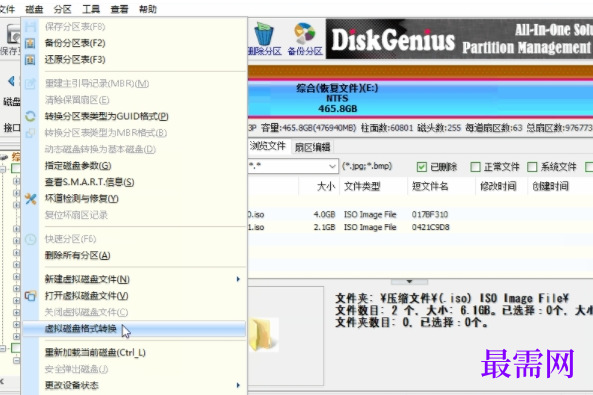Image resolution: width=593 pixels, height=395 pixels.
Task: Select 删除所有分区(A) menu item
Action: click(x=134, y=255)
